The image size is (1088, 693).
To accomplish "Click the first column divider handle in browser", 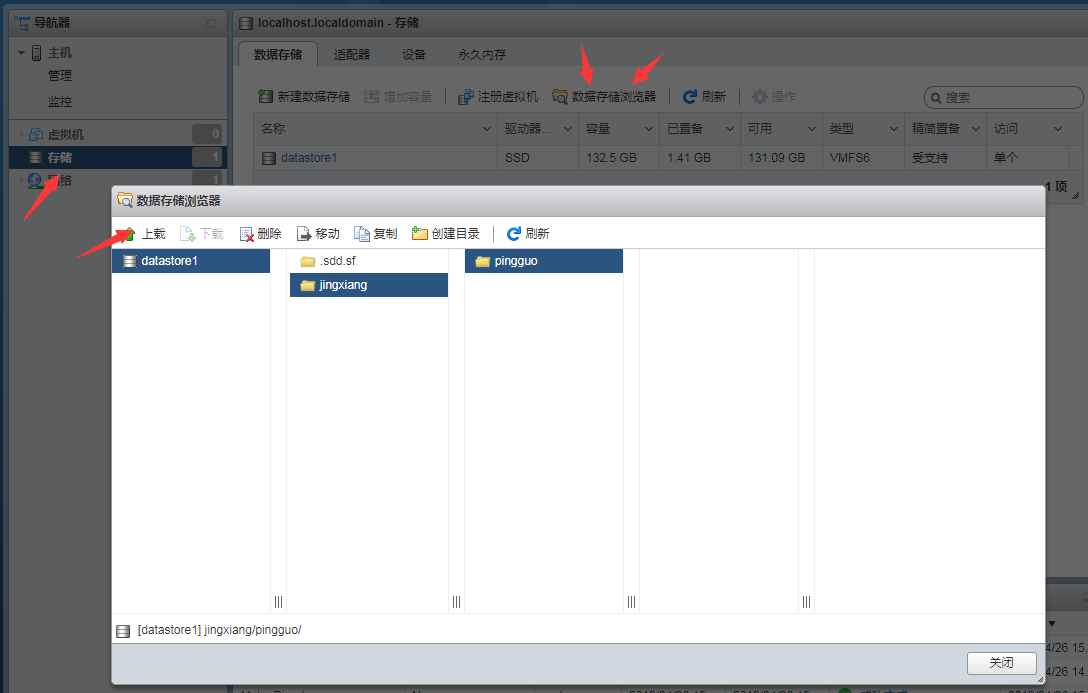I will tap(278, 601).
